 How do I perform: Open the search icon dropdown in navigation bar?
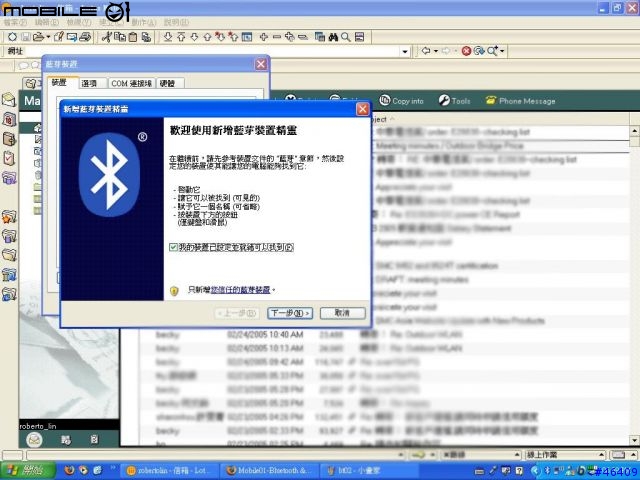[502, 51]
